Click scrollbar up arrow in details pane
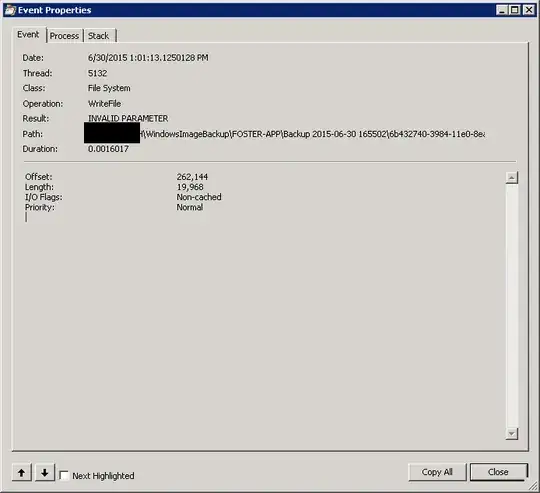540x493 pixels. 512,178
